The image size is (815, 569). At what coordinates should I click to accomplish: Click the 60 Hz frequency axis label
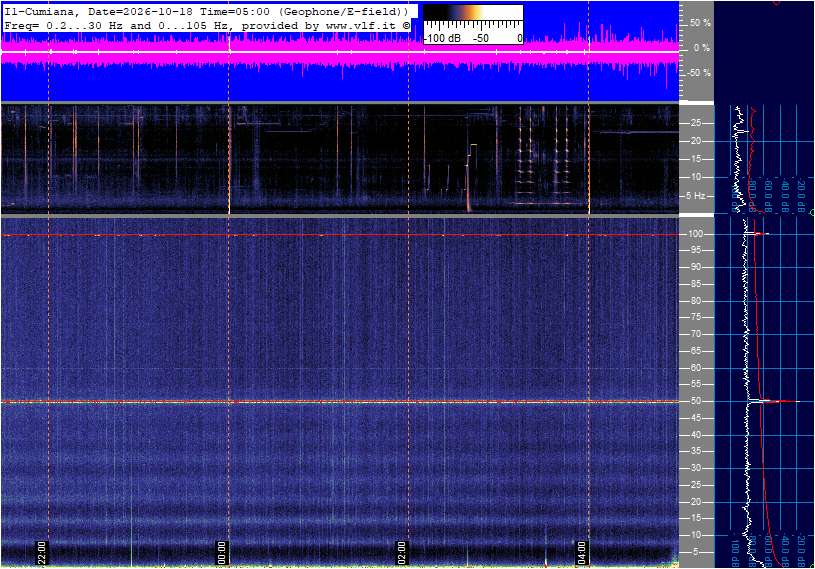pos(695,368)
